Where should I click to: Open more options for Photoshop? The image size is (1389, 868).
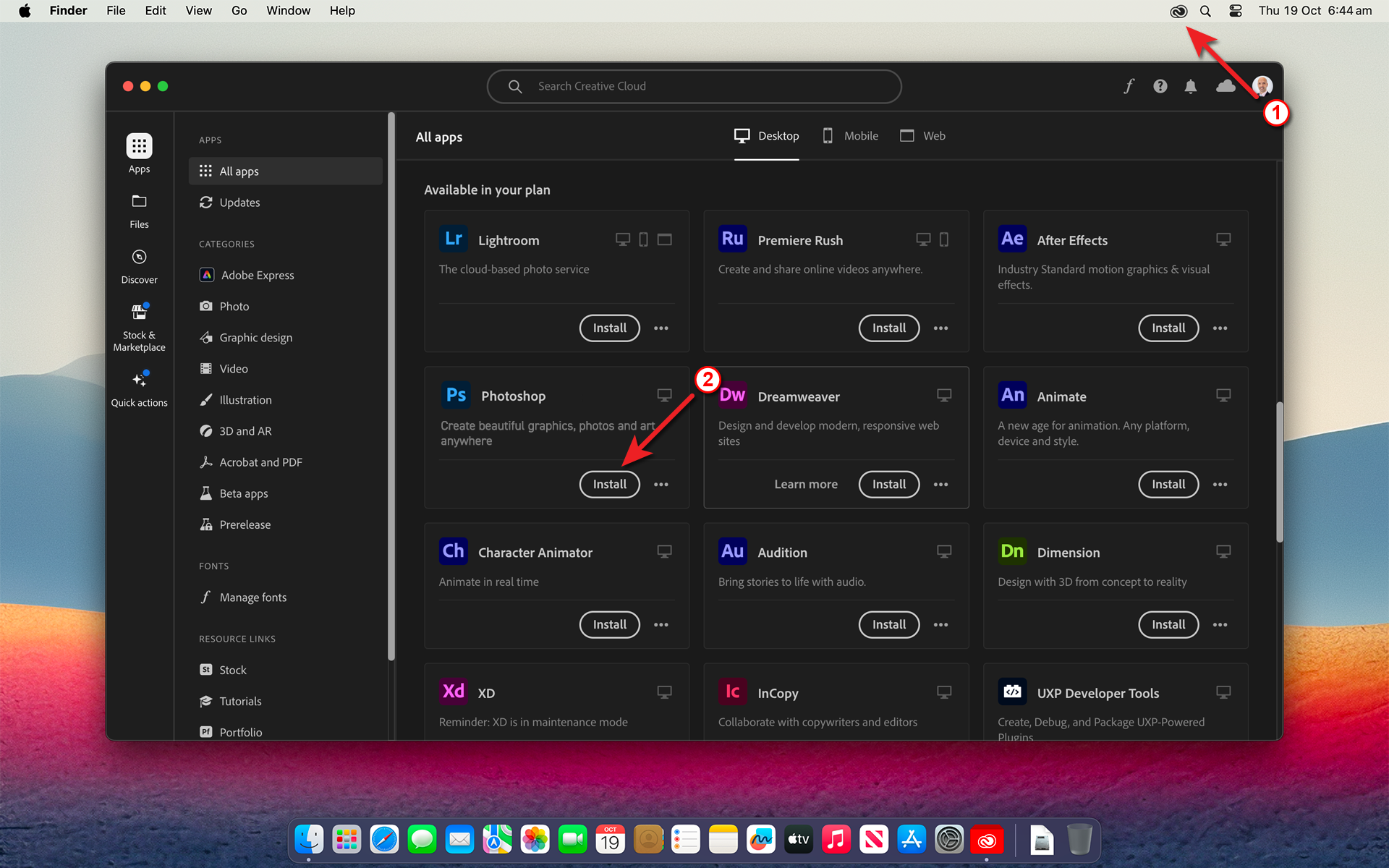click(x=661, y=485)
